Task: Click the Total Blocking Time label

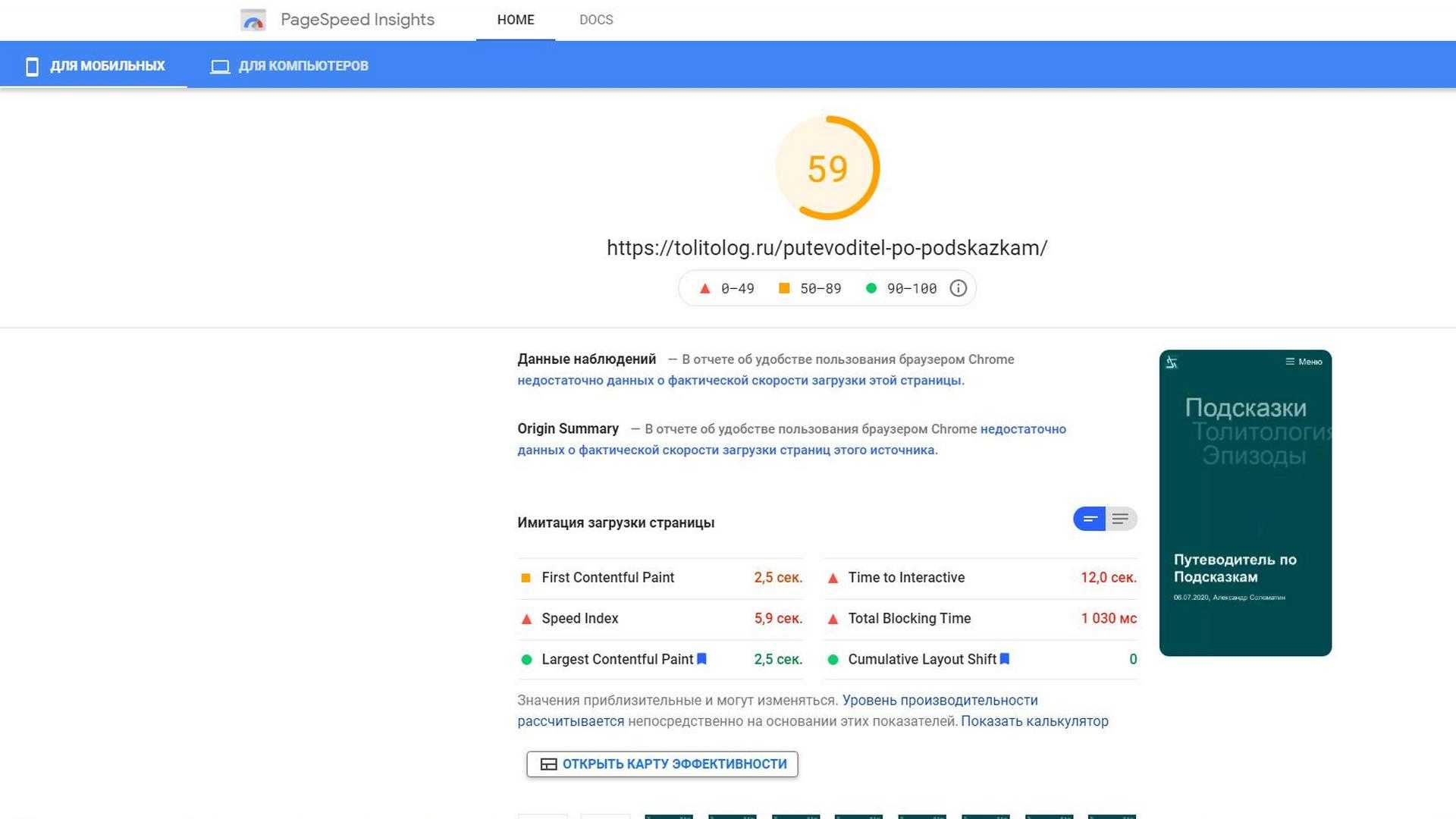Action: pos(909,619)
